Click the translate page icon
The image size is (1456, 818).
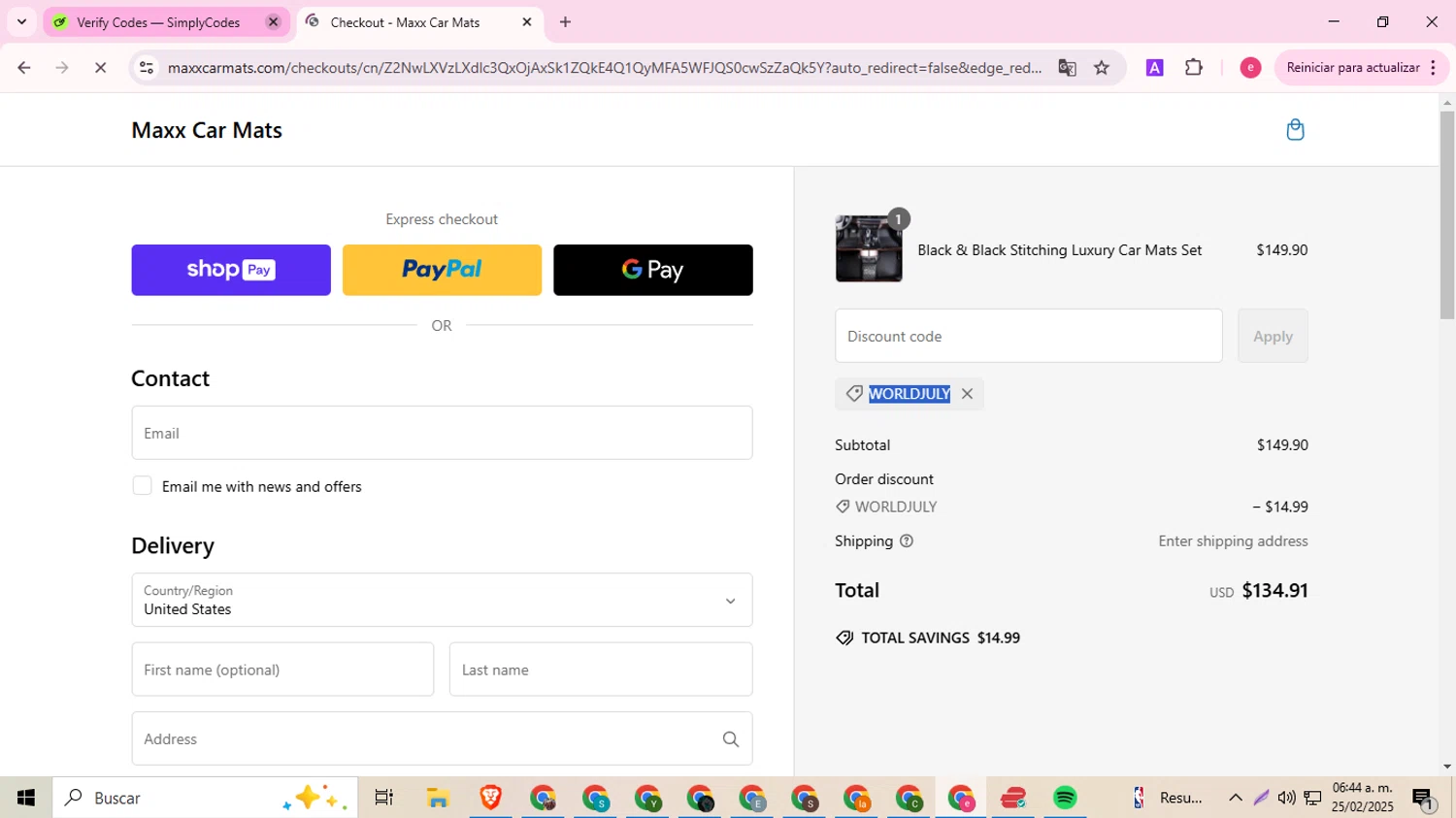pyautogui.click(x=1068, y=68)
